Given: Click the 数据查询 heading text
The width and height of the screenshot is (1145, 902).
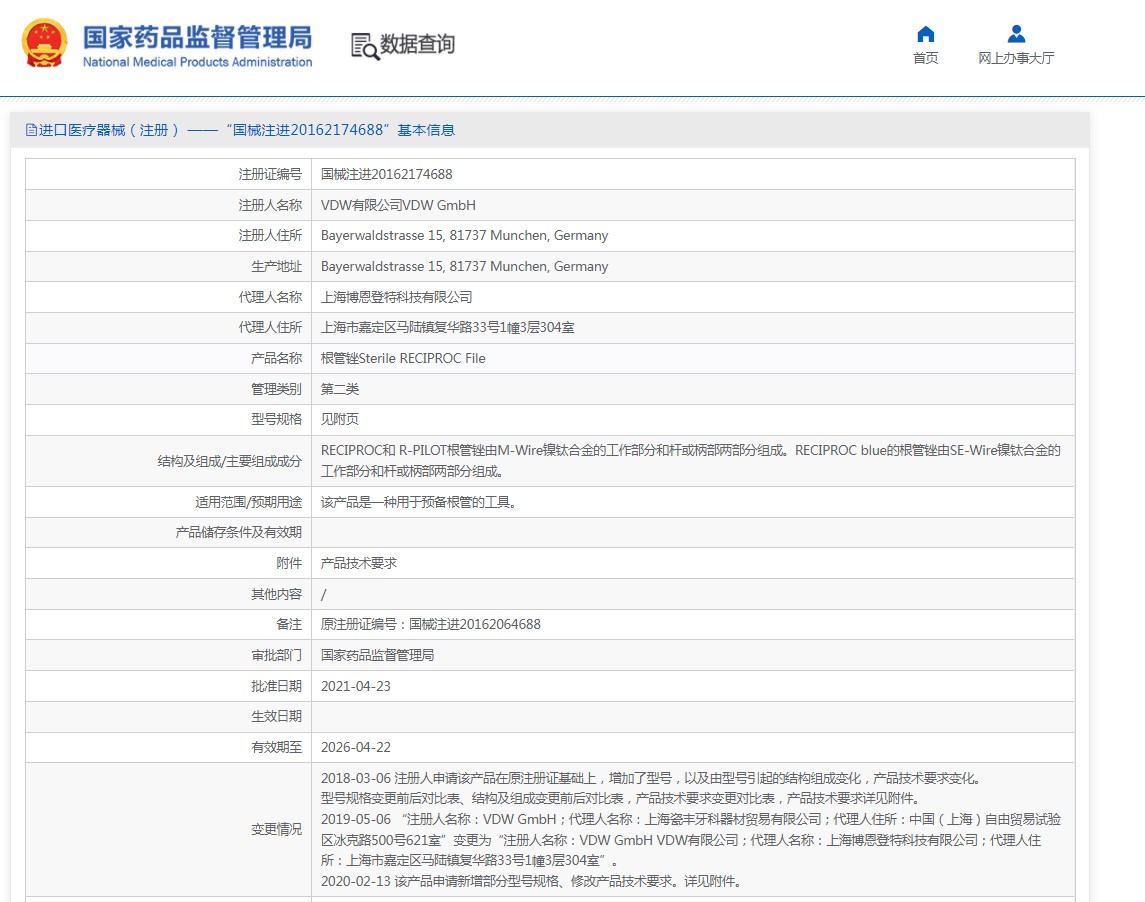Looking at the screenshot, I should pyautogui.click(x=417, y=44).
